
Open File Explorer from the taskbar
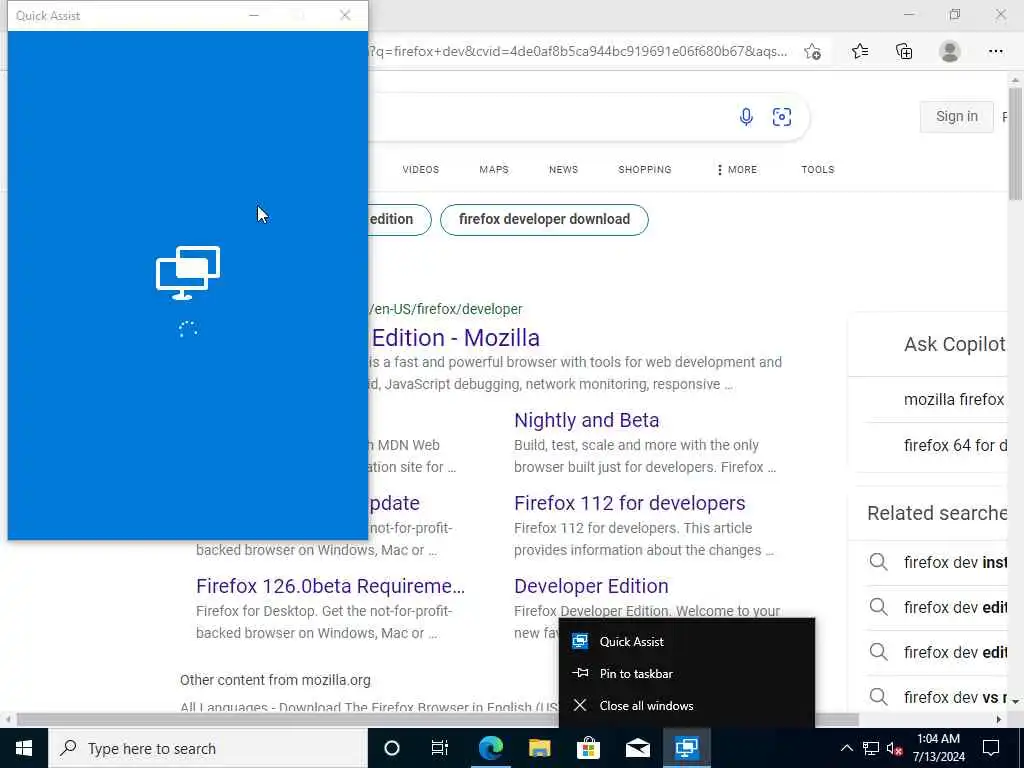(x=539, y=748)
